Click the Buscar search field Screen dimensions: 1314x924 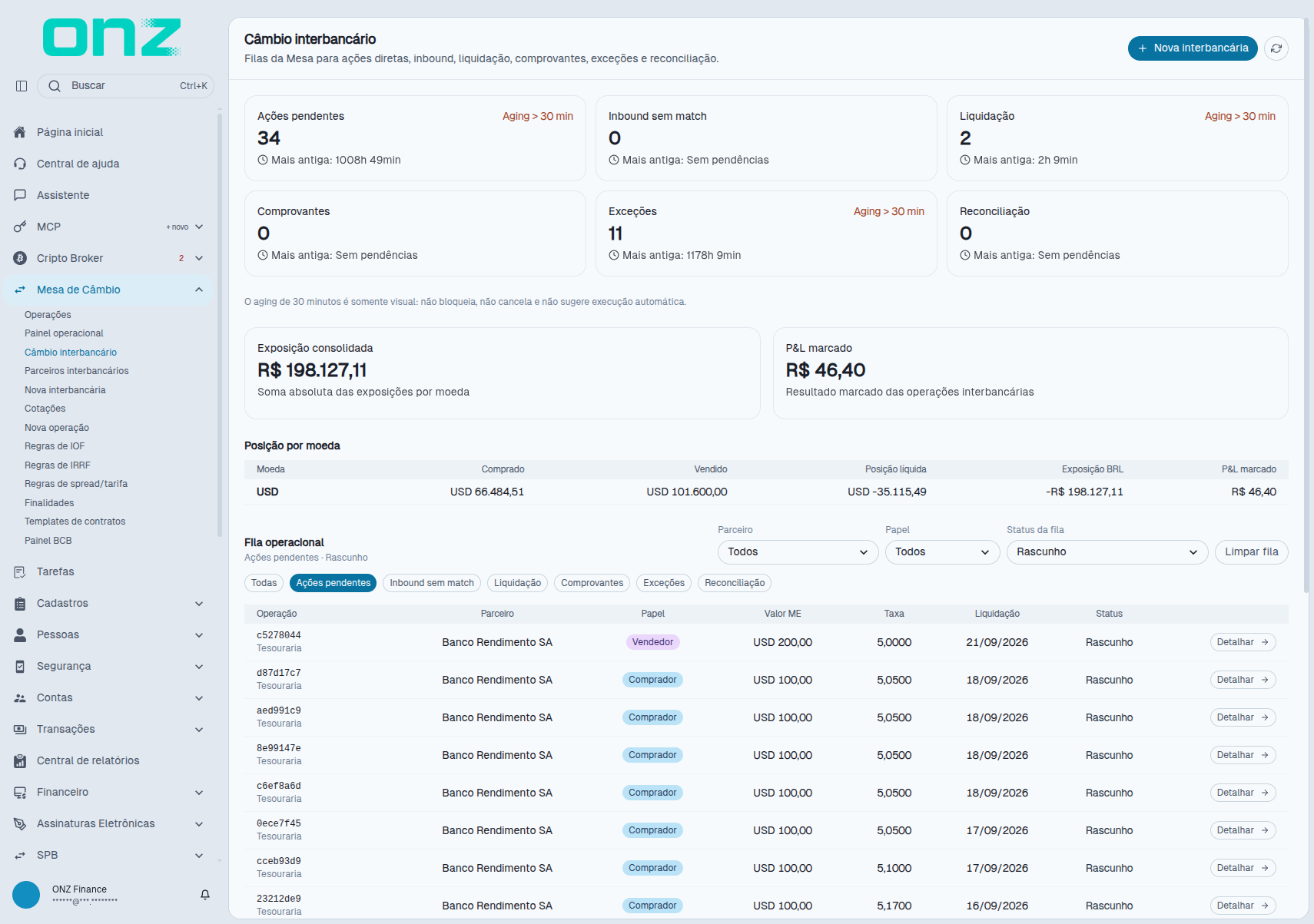(x=125, y=86)
